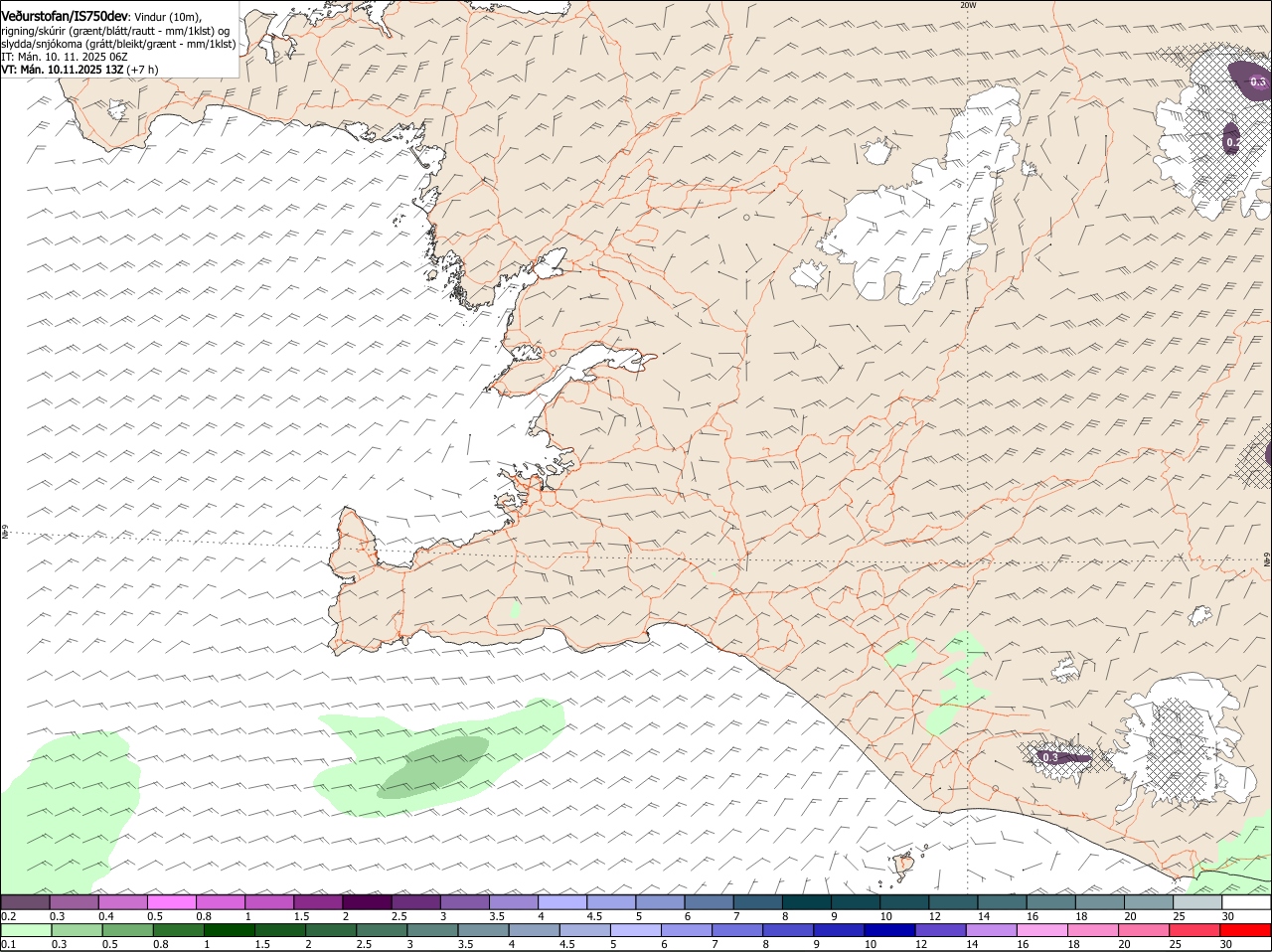Pick snow-scale swatch between 2 and 2.5
Screen dimensions: 1272x952
(366, 902)
